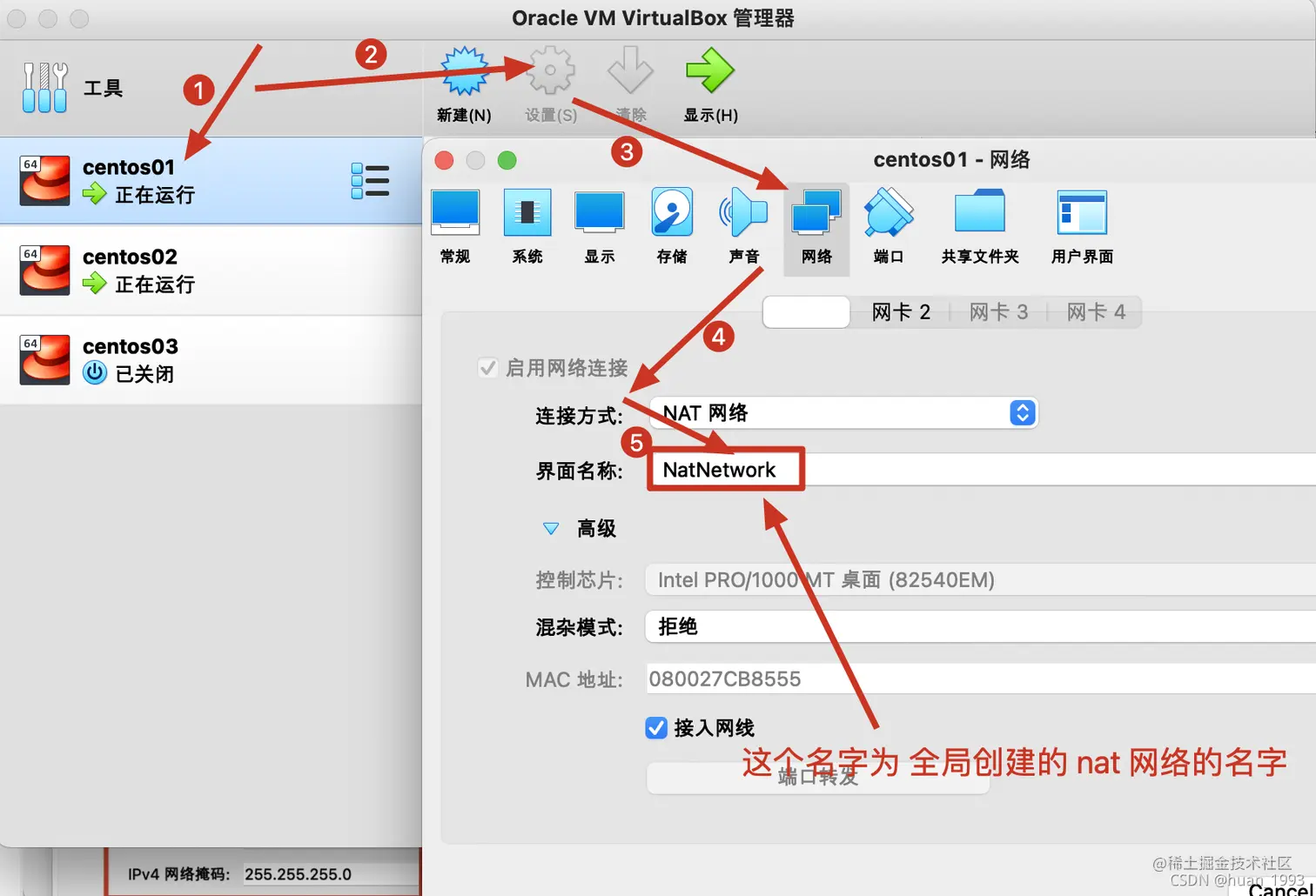1316x896 pixels.
Task: Switch to 网卡 3 tab
Action: (998, 312)
